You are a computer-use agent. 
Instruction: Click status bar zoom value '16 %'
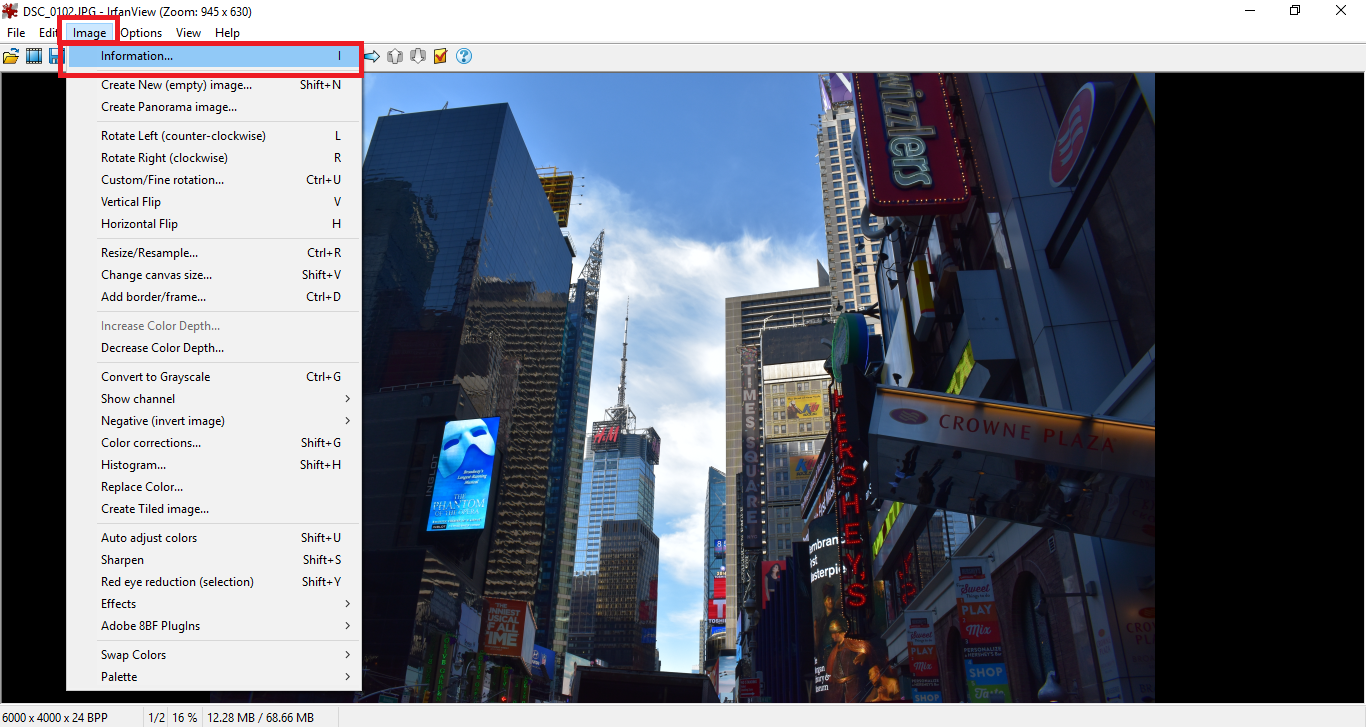click(185, 717)
